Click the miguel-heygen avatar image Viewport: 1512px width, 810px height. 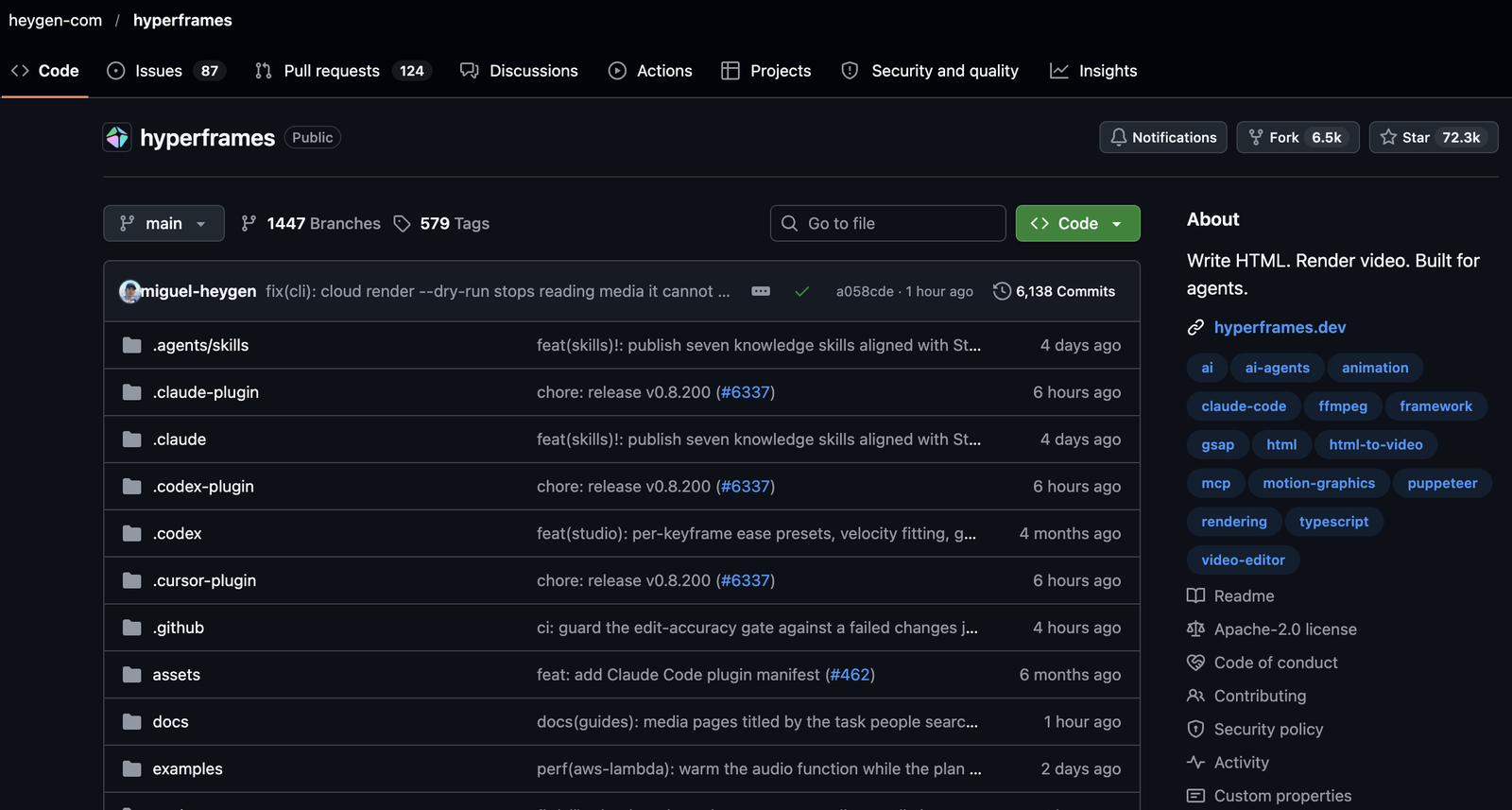point(130,291)
